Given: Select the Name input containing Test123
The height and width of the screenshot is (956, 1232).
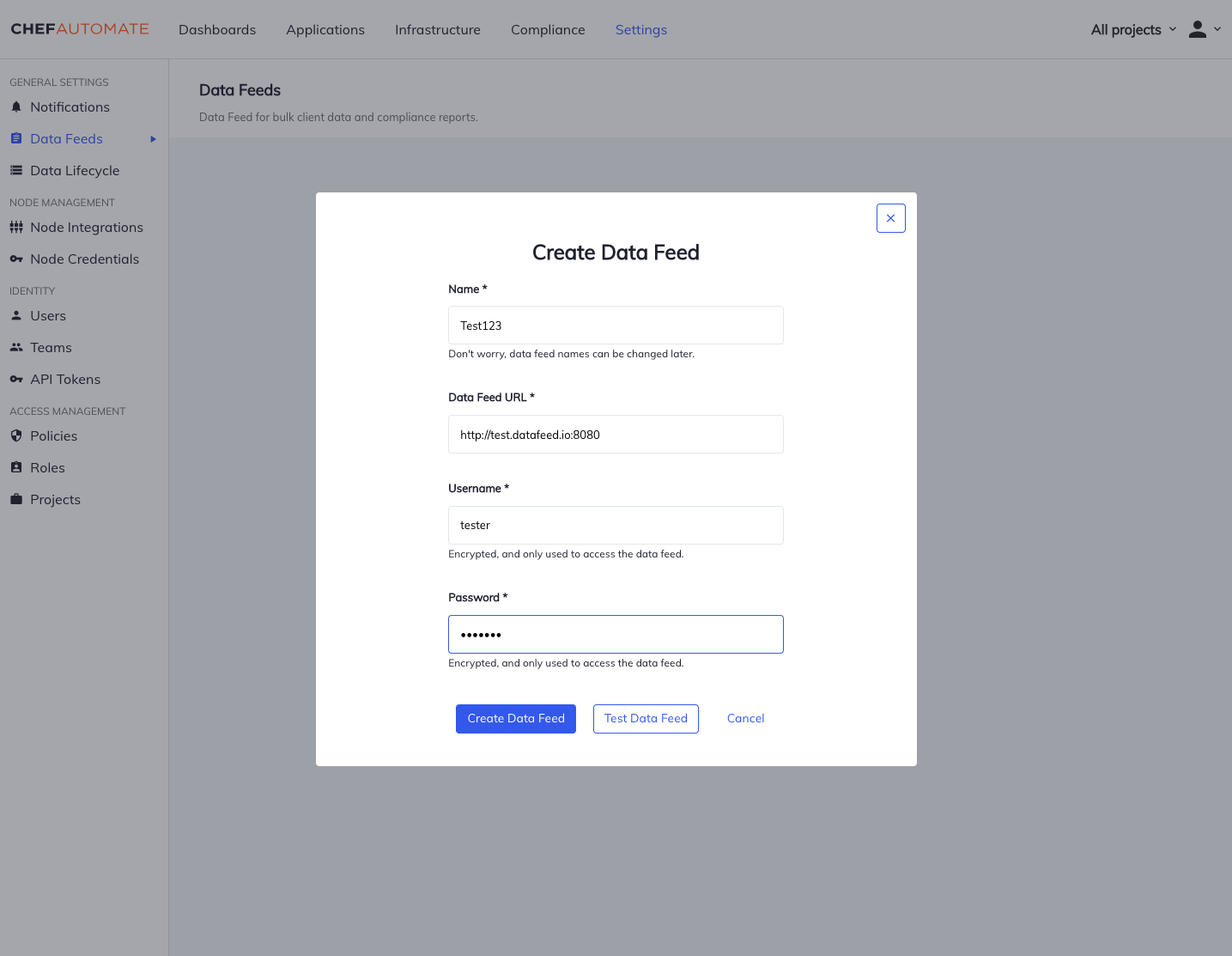Looking at the screenshot, I should click(616, 326).
